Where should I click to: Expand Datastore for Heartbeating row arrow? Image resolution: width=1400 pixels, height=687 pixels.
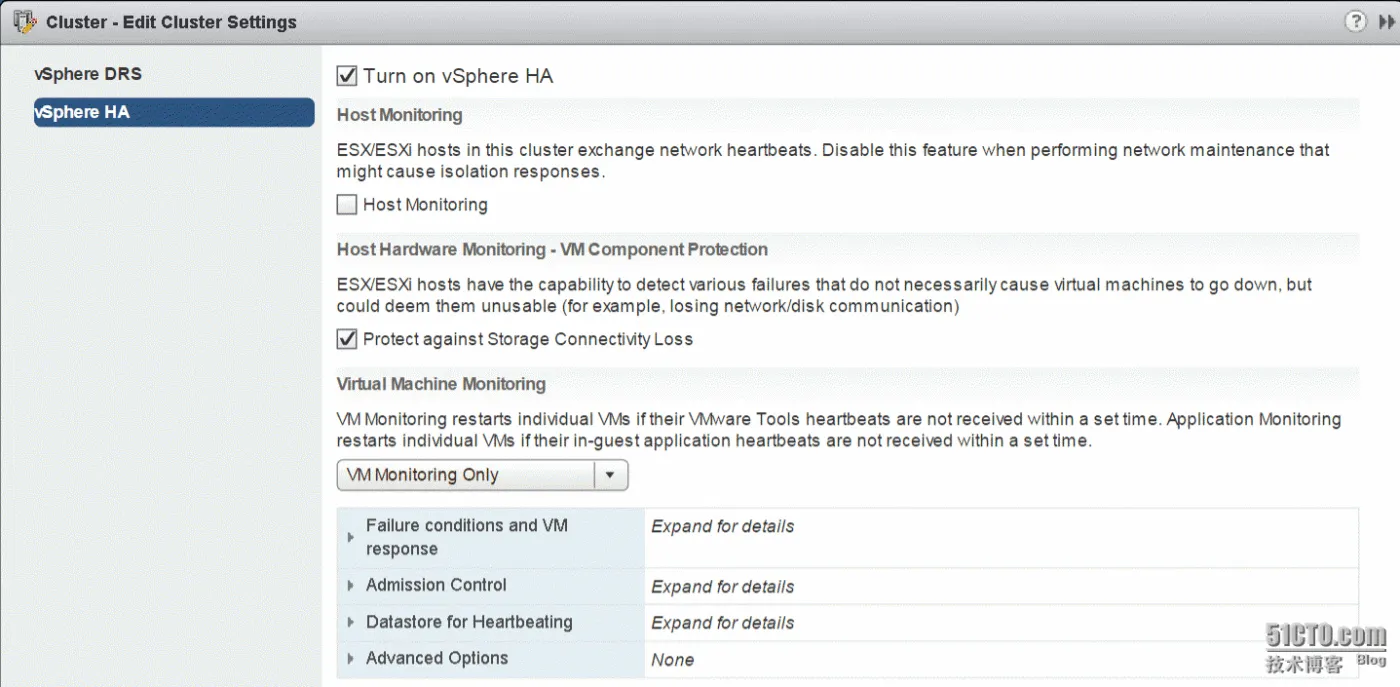click(351, 622)
